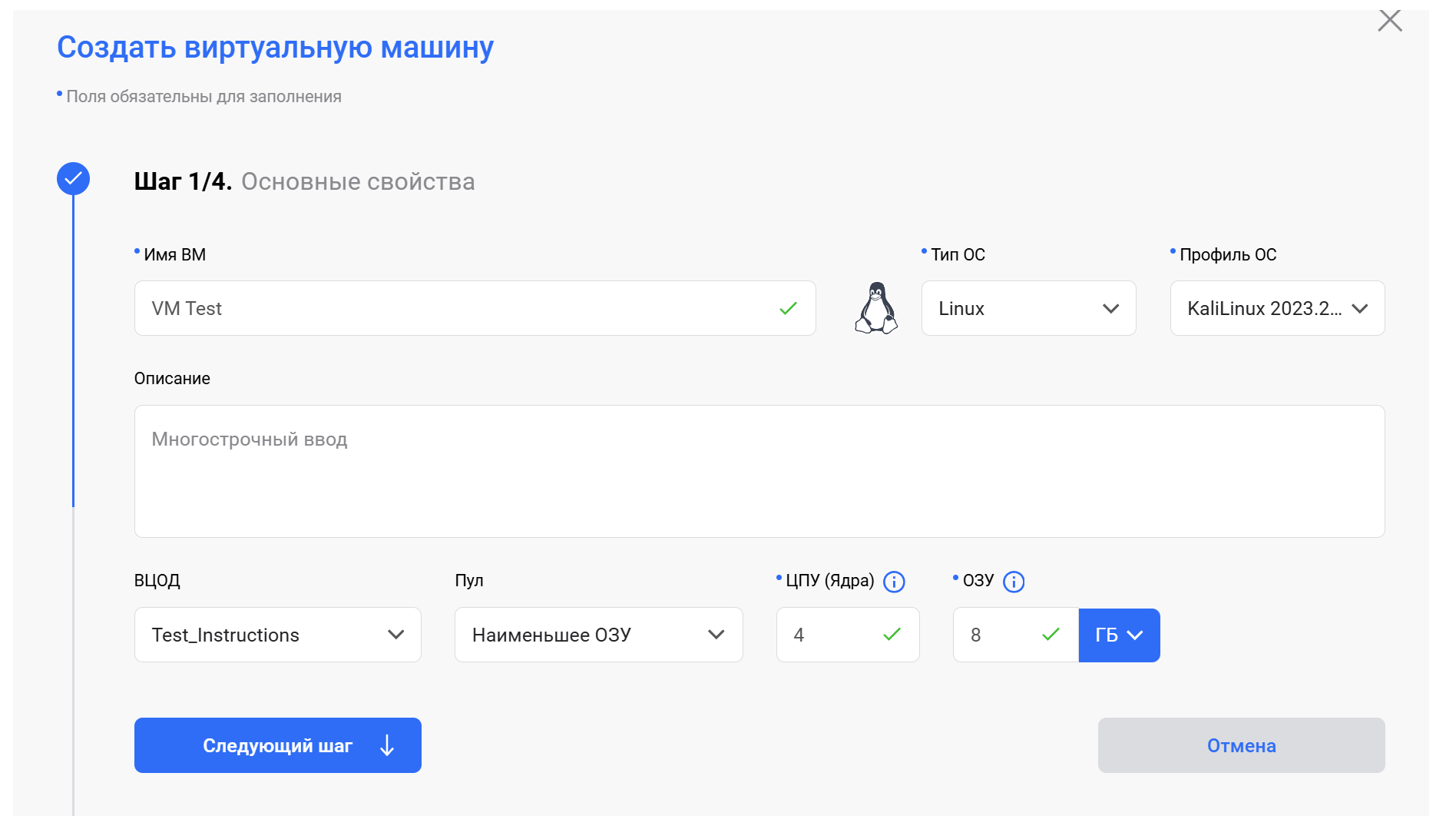This screenshot has width=1456, height=816.
Task: Focus the ЦПУ cores input showing 4
Action: click(848, 635)
